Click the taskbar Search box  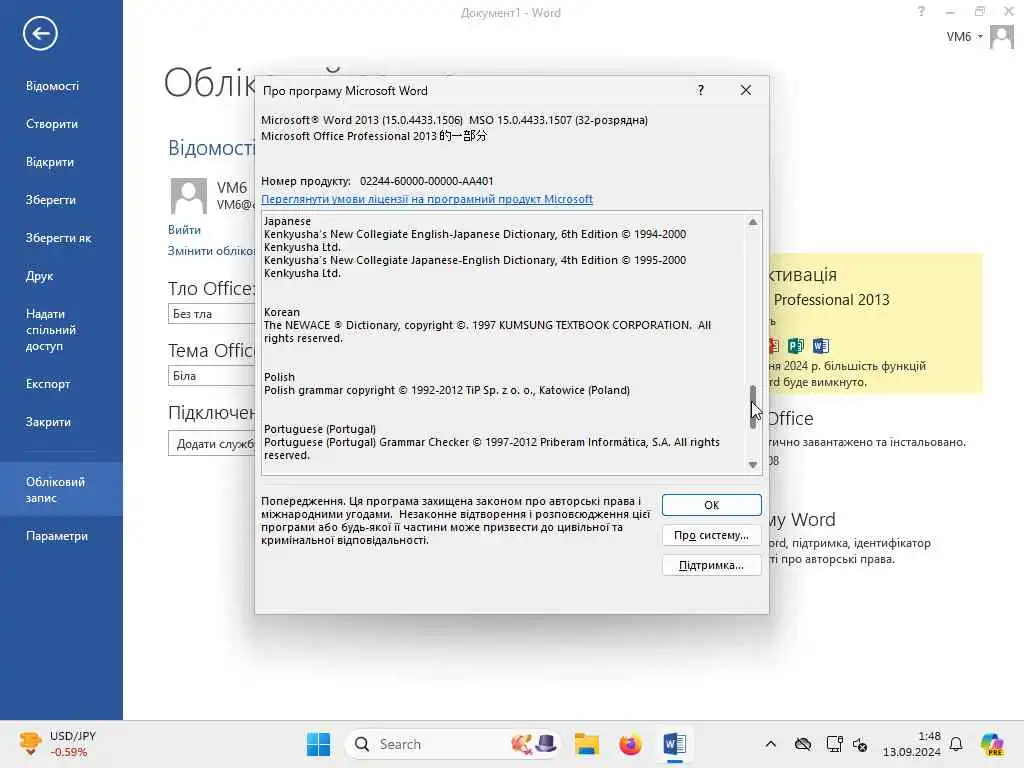452,744
